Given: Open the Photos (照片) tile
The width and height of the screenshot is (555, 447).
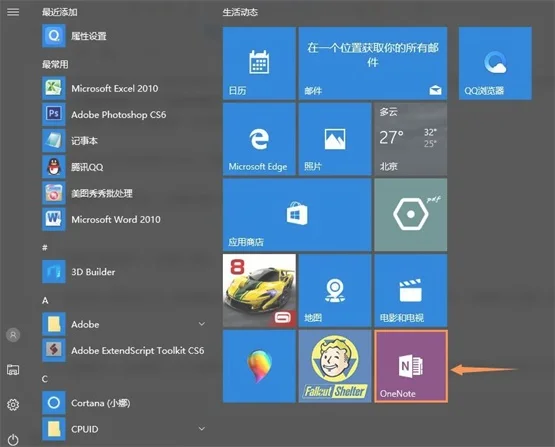Looking at the screenshot, I should [335, 139].
